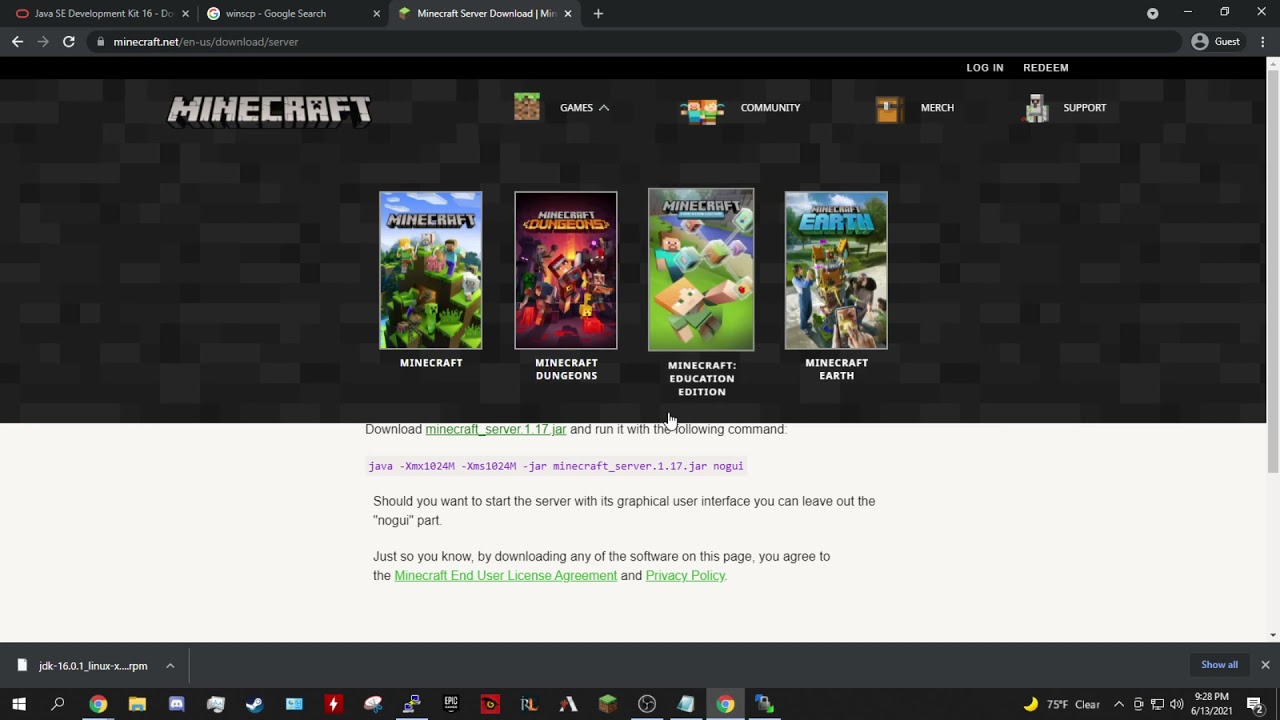Open the WinSCP icon in taskbar
This screenshot has height=720, width=1280.
click(764, 704)
